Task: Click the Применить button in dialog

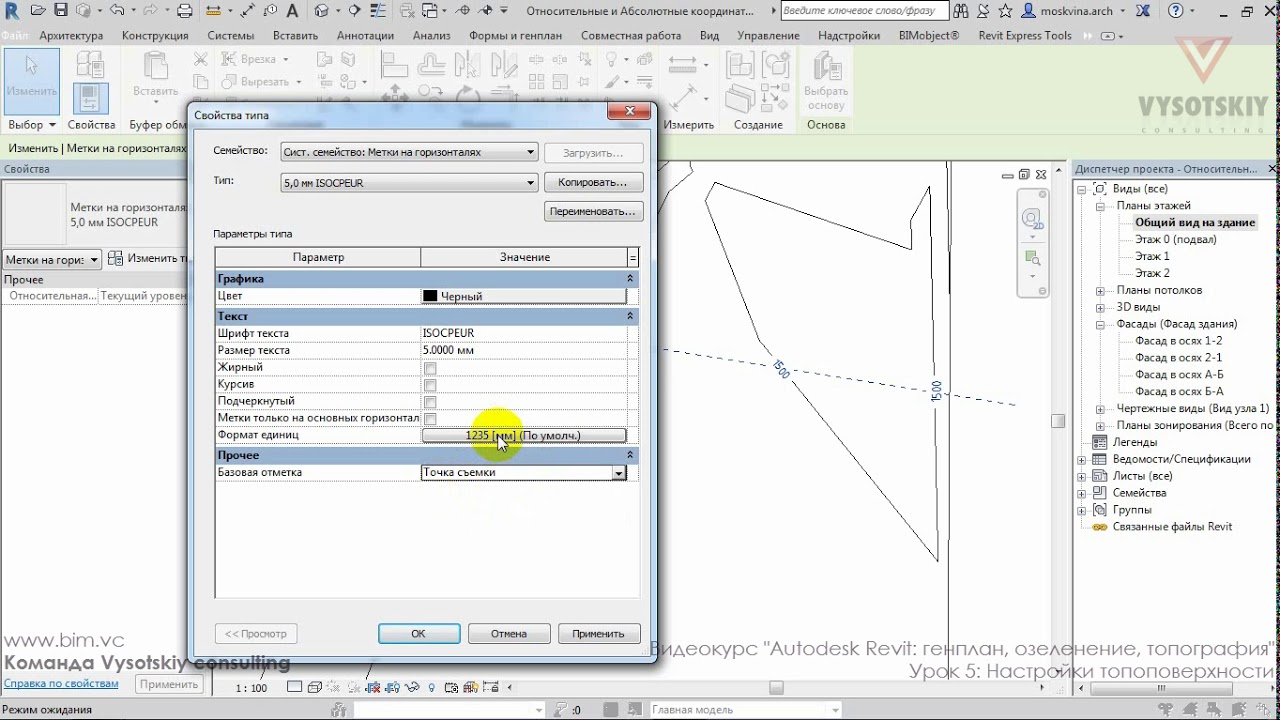Action: point(599,633)
